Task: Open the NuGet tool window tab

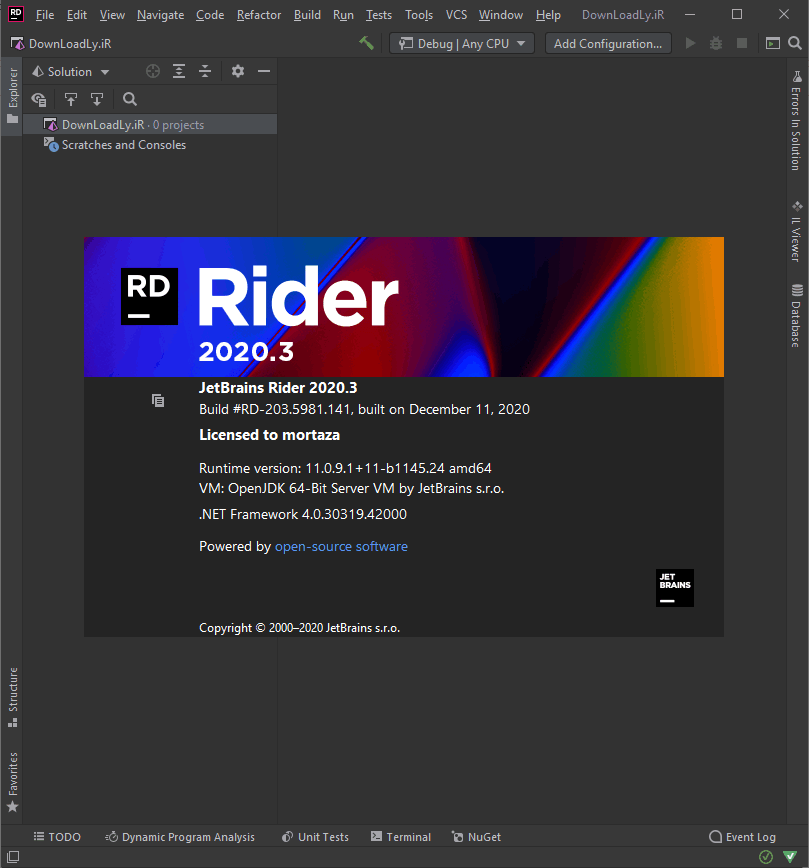Action: tap(476, 836)
